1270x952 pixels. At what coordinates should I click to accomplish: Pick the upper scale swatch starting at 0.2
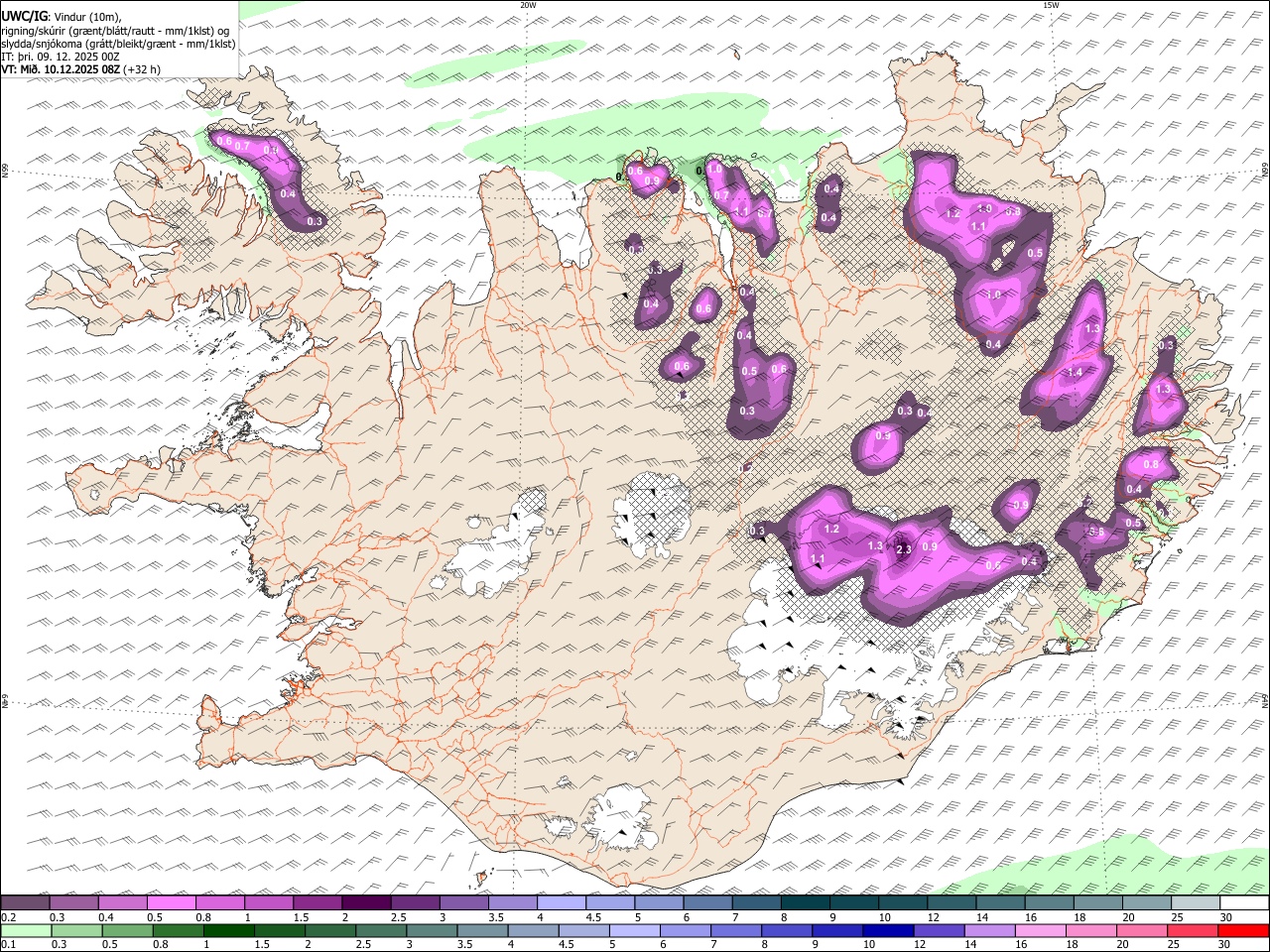(25, 903)
